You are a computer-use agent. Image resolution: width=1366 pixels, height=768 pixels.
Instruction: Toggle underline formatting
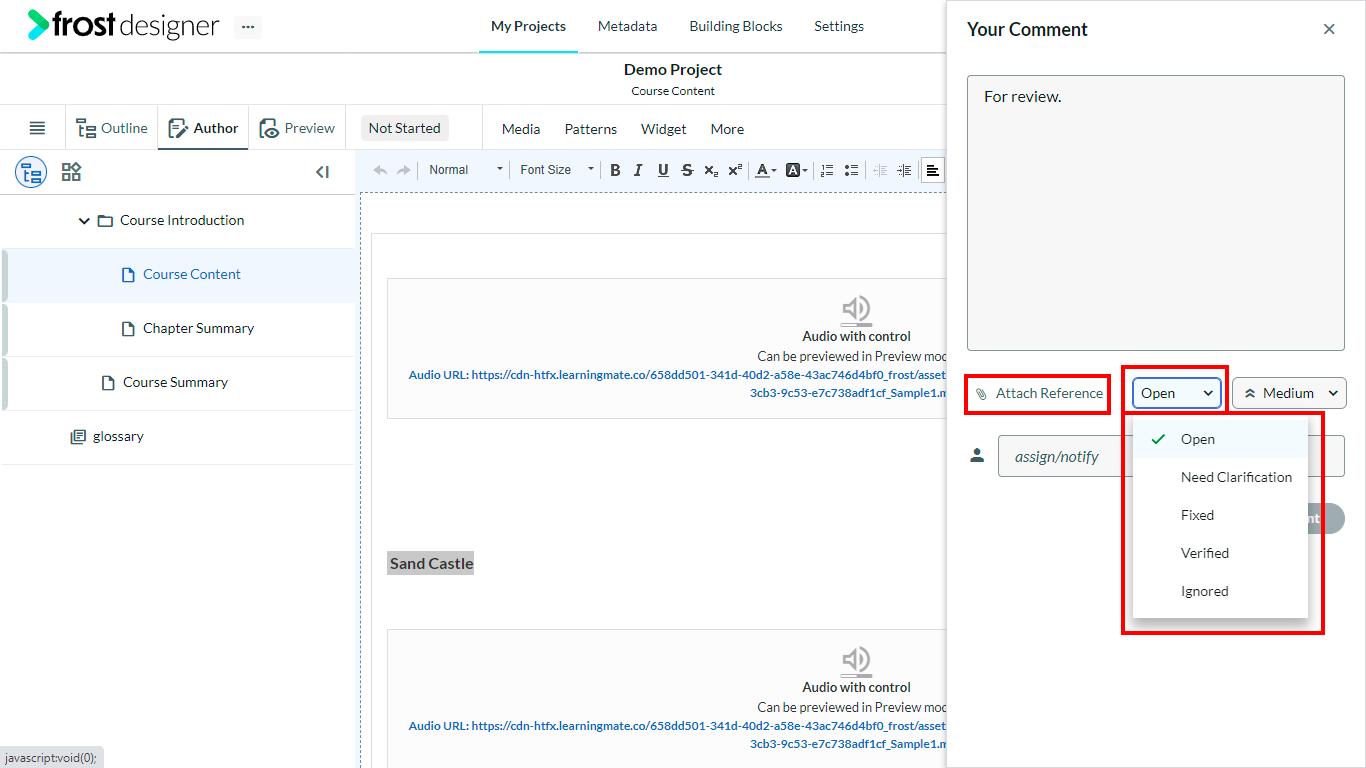coord(663,170)
